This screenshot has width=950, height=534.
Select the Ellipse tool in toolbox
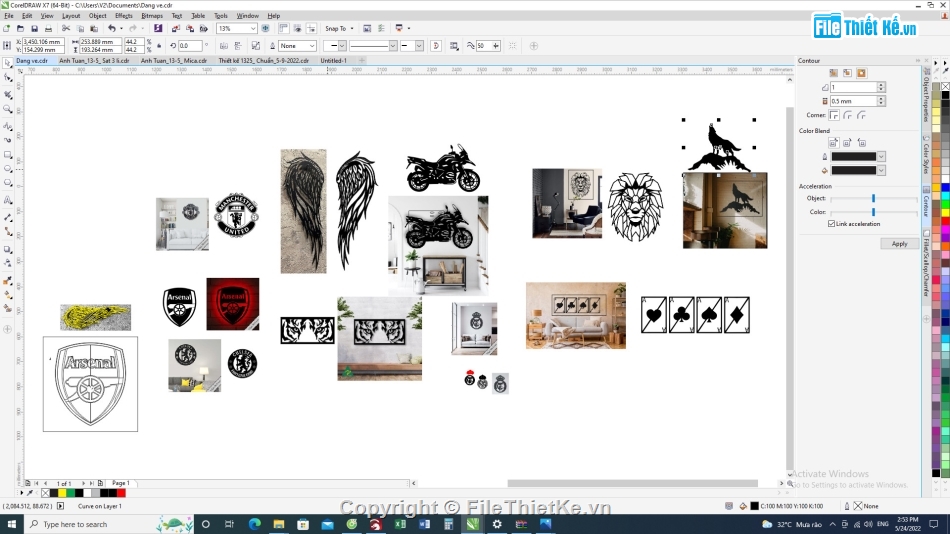click(x=8, y=169)
